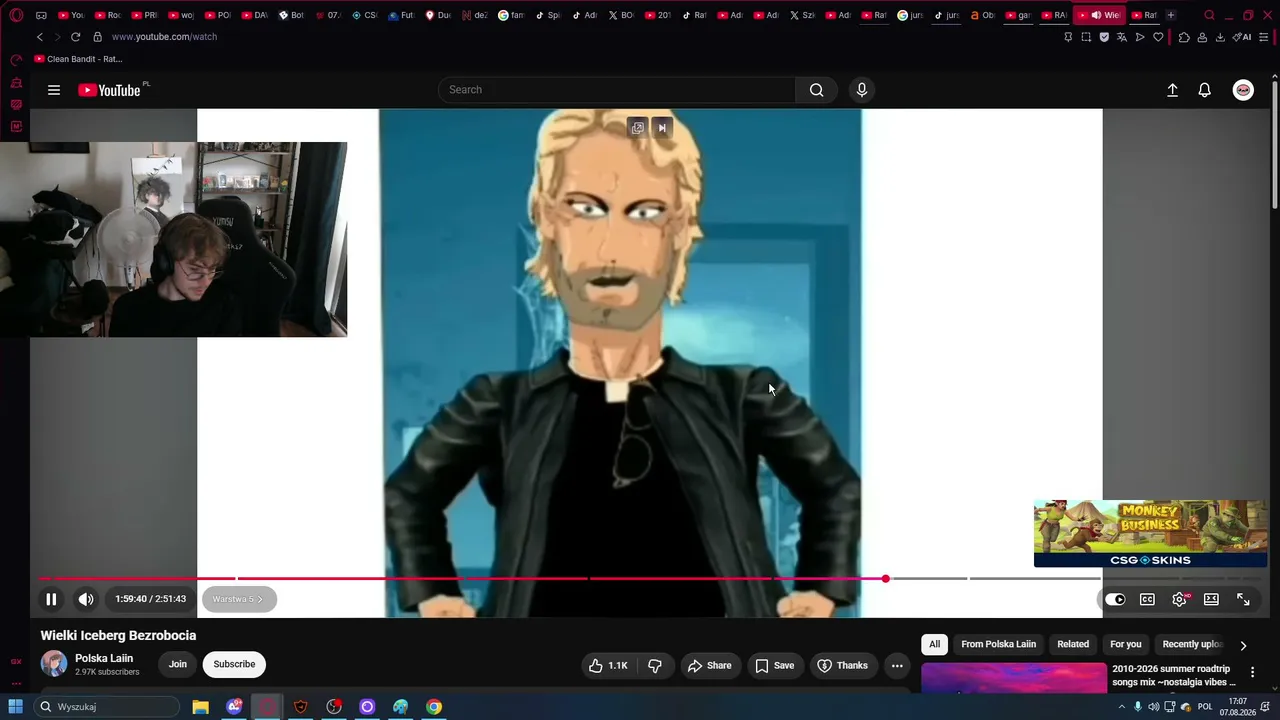Enter fullscreen mode
Screen dimensions: 1280x720
pyautogui.click(x=1243, y=599)
